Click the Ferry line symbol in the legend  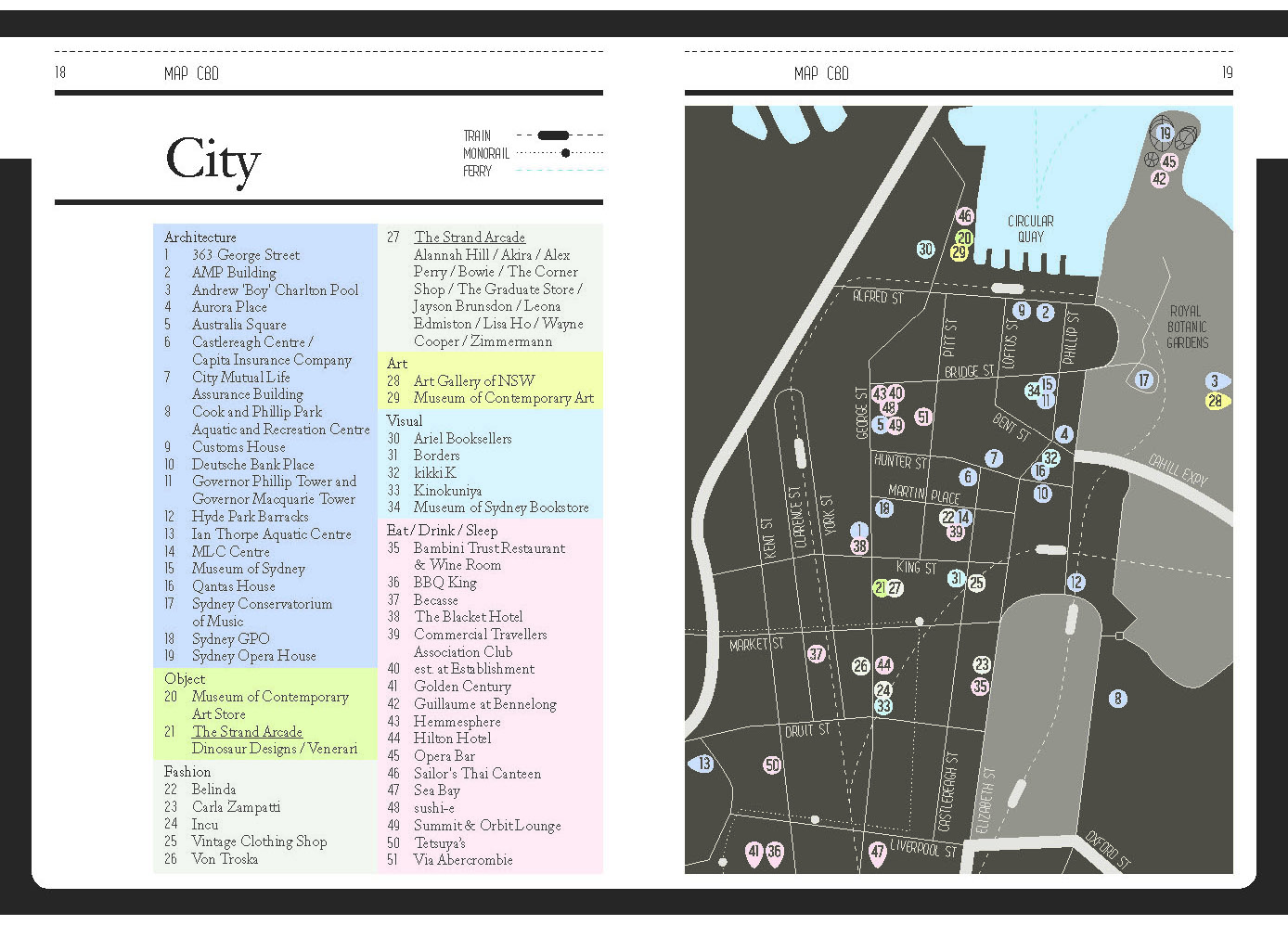560,171
